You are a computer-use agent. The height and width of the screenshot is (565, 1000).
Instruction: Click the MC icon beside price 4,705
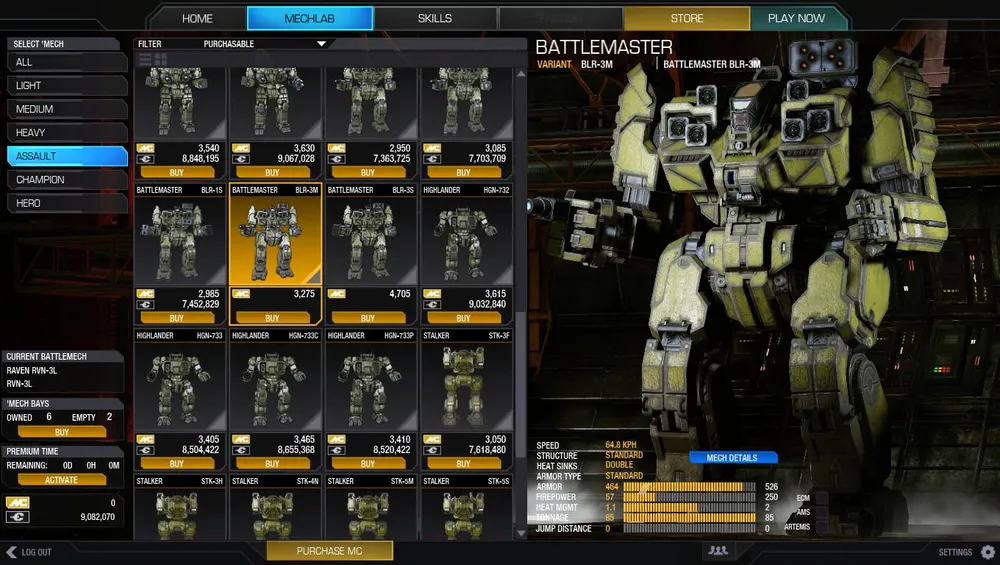337,294
